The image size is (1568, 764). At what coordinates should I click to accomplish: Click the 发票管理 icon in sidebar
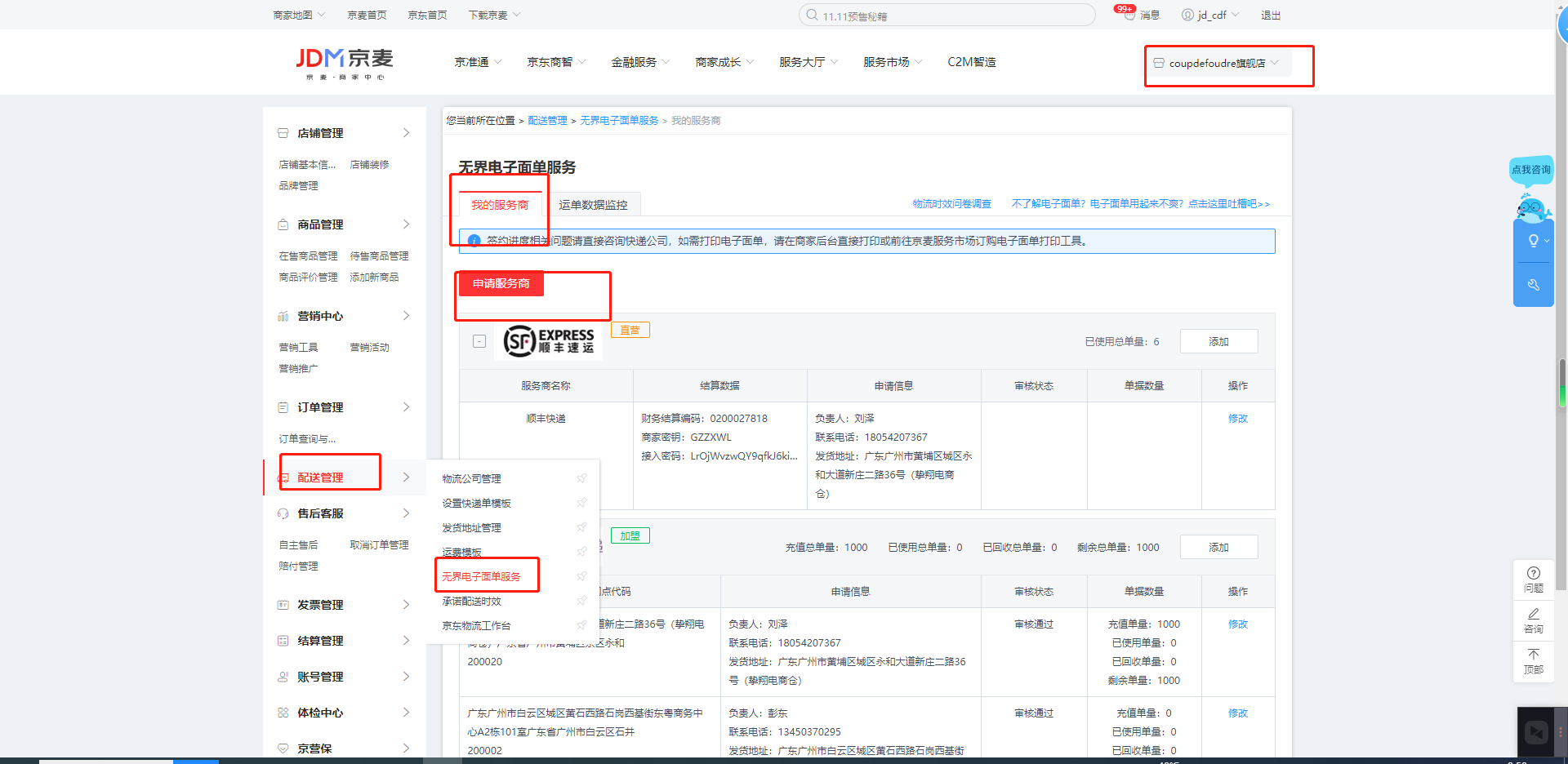coord(283,605)
